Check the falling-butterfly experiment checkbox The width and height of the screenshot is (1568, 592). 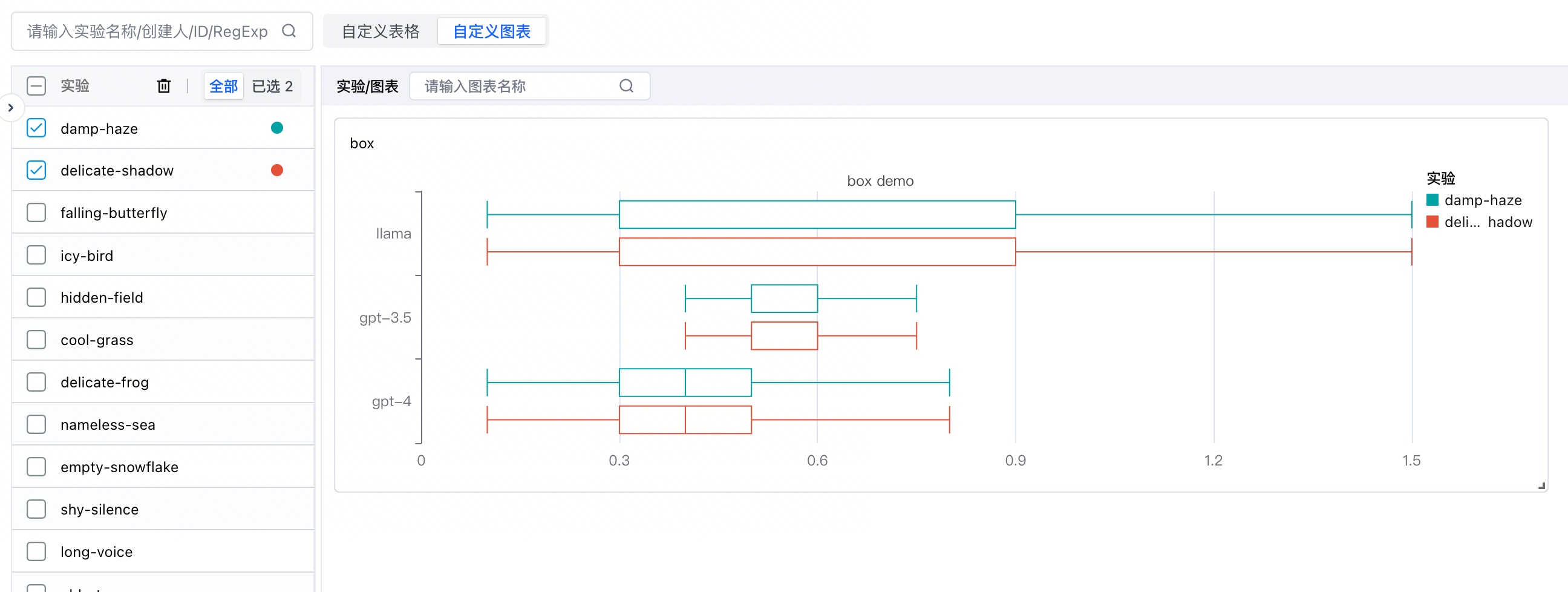36,212
